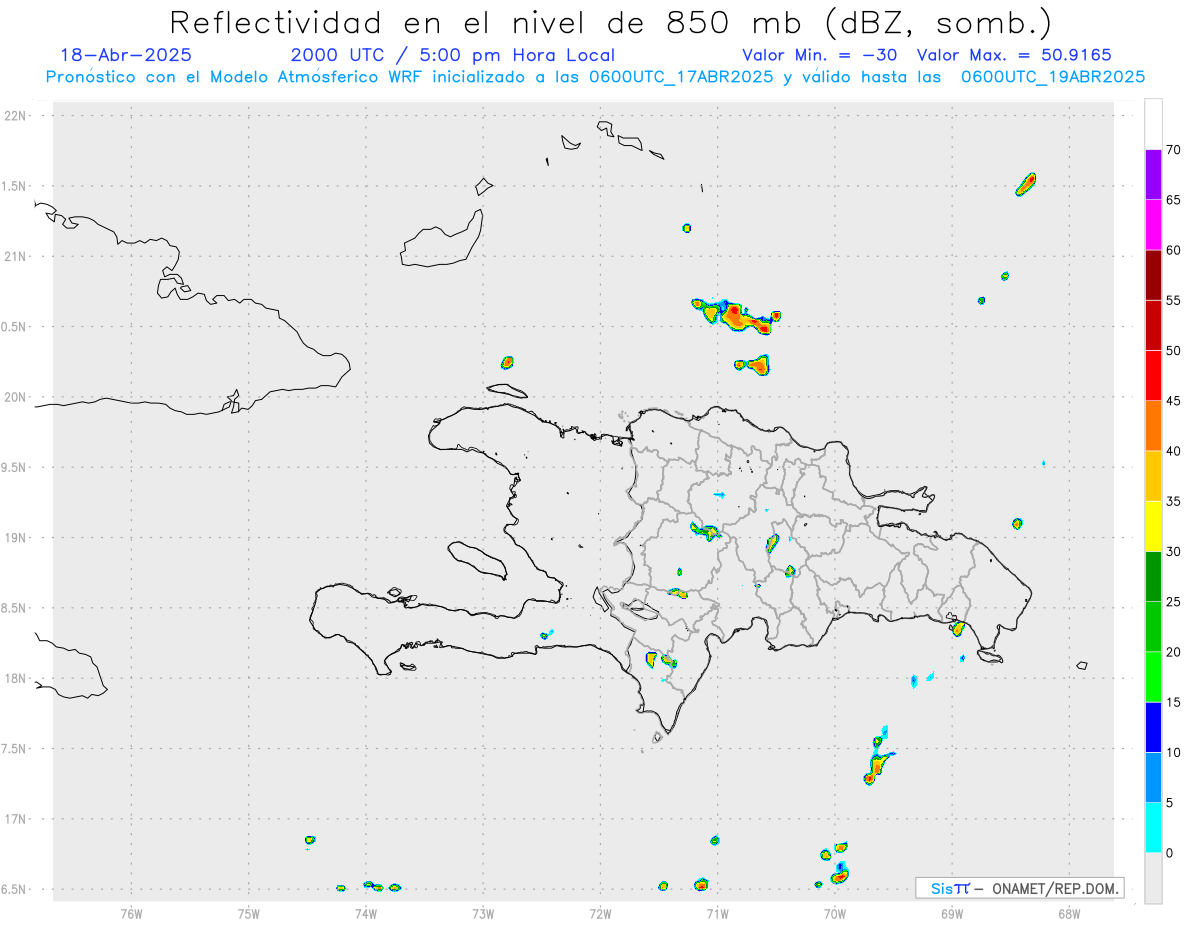Image resolution: width=1200 pixels, height=927 pixels.
Task: Select the dark red 55–60 dBZ colorbar segment
Action: 1153,275
